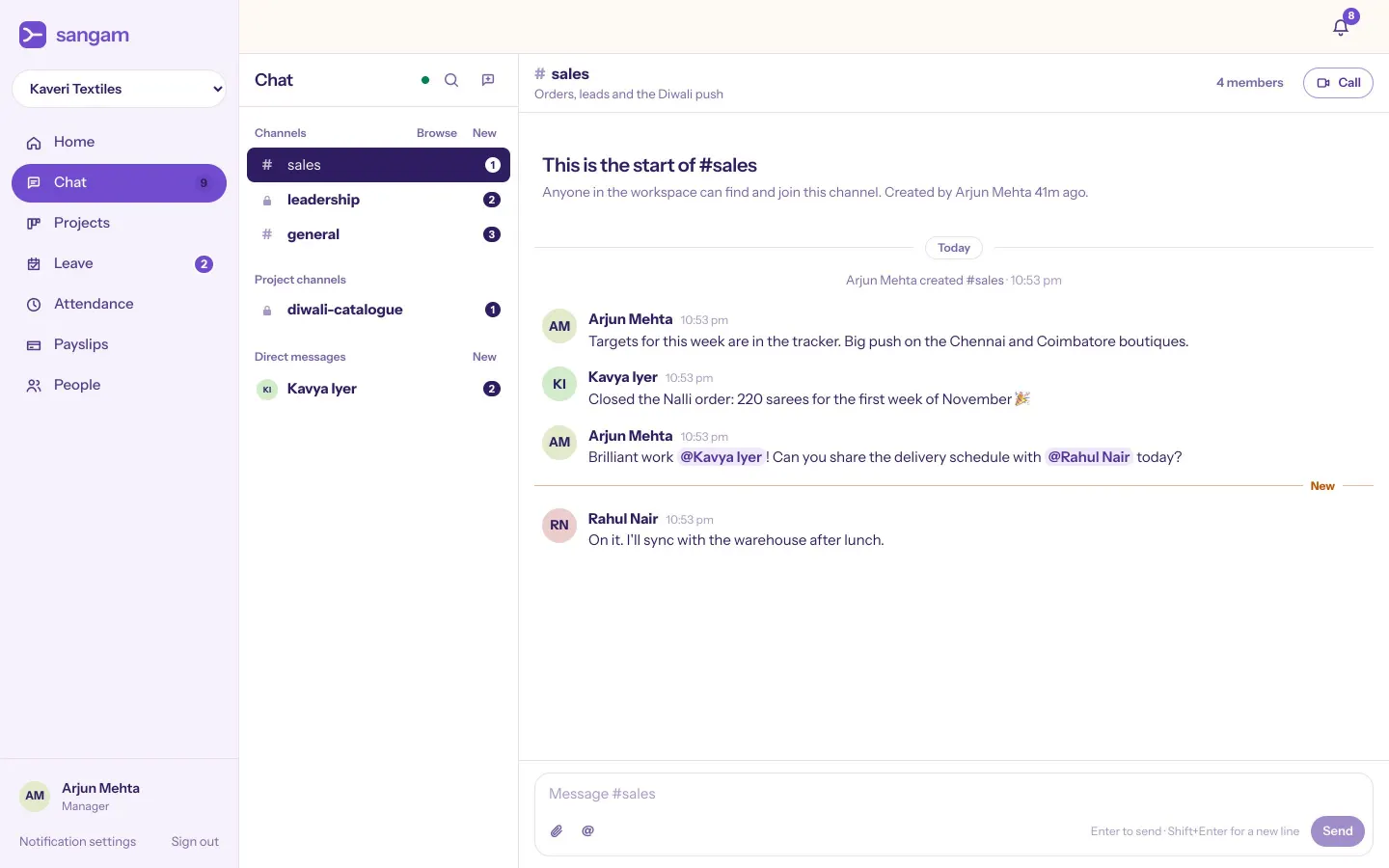The height and width of the screenshot is (868, 1389).
Task: Click the "This is the start of #sales" heading
Action: point(649,166)
